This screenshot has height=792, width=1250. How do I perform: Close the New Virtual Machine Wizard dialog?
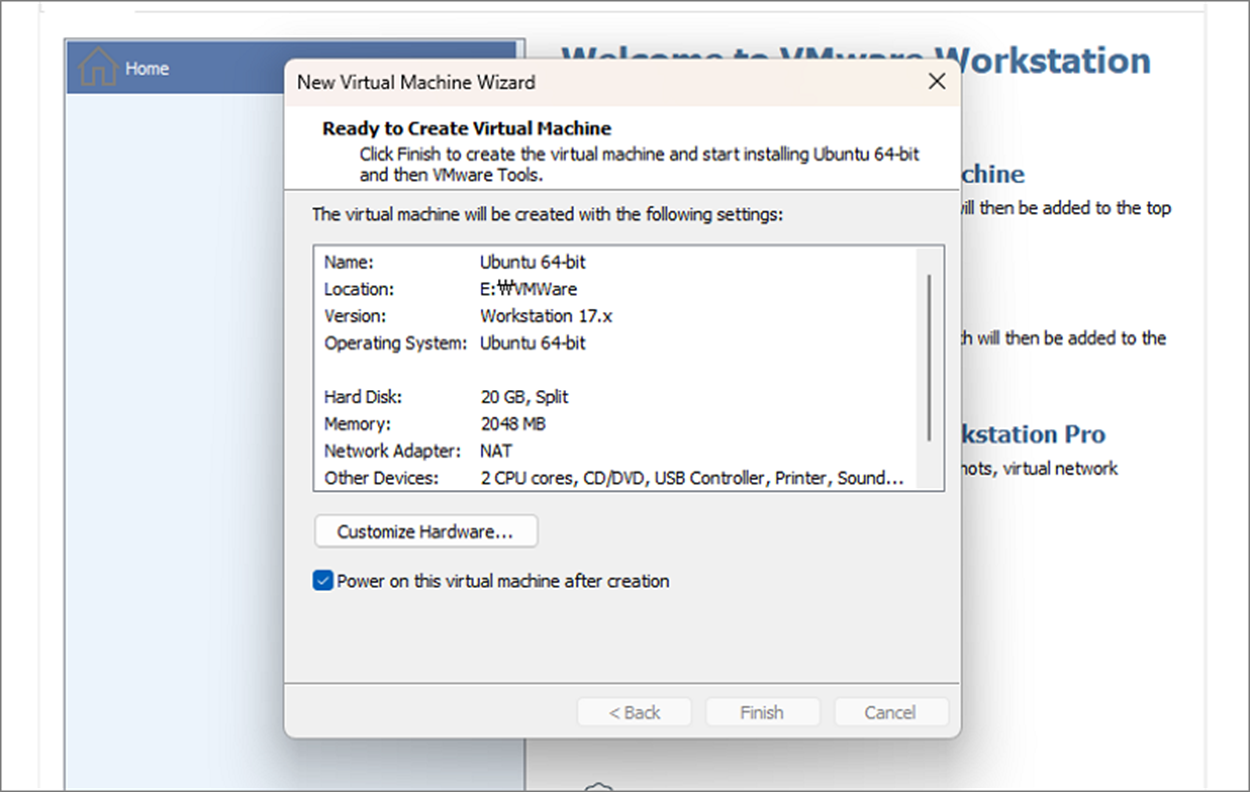[x=936, y=82]
